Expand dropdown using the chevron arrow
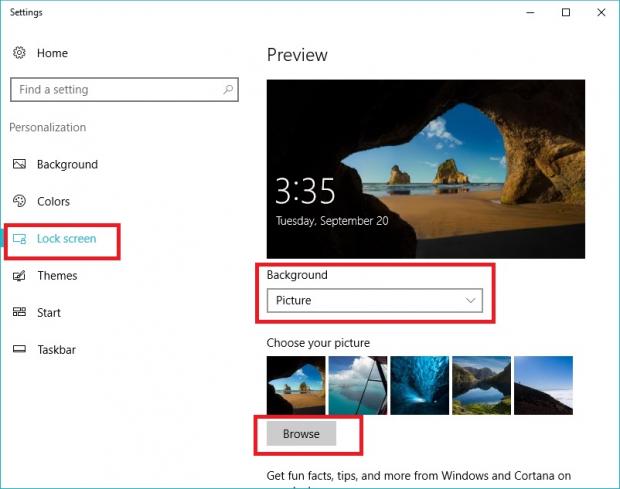The height and width of the screenshot is (489, 620). tap(471, 300)
